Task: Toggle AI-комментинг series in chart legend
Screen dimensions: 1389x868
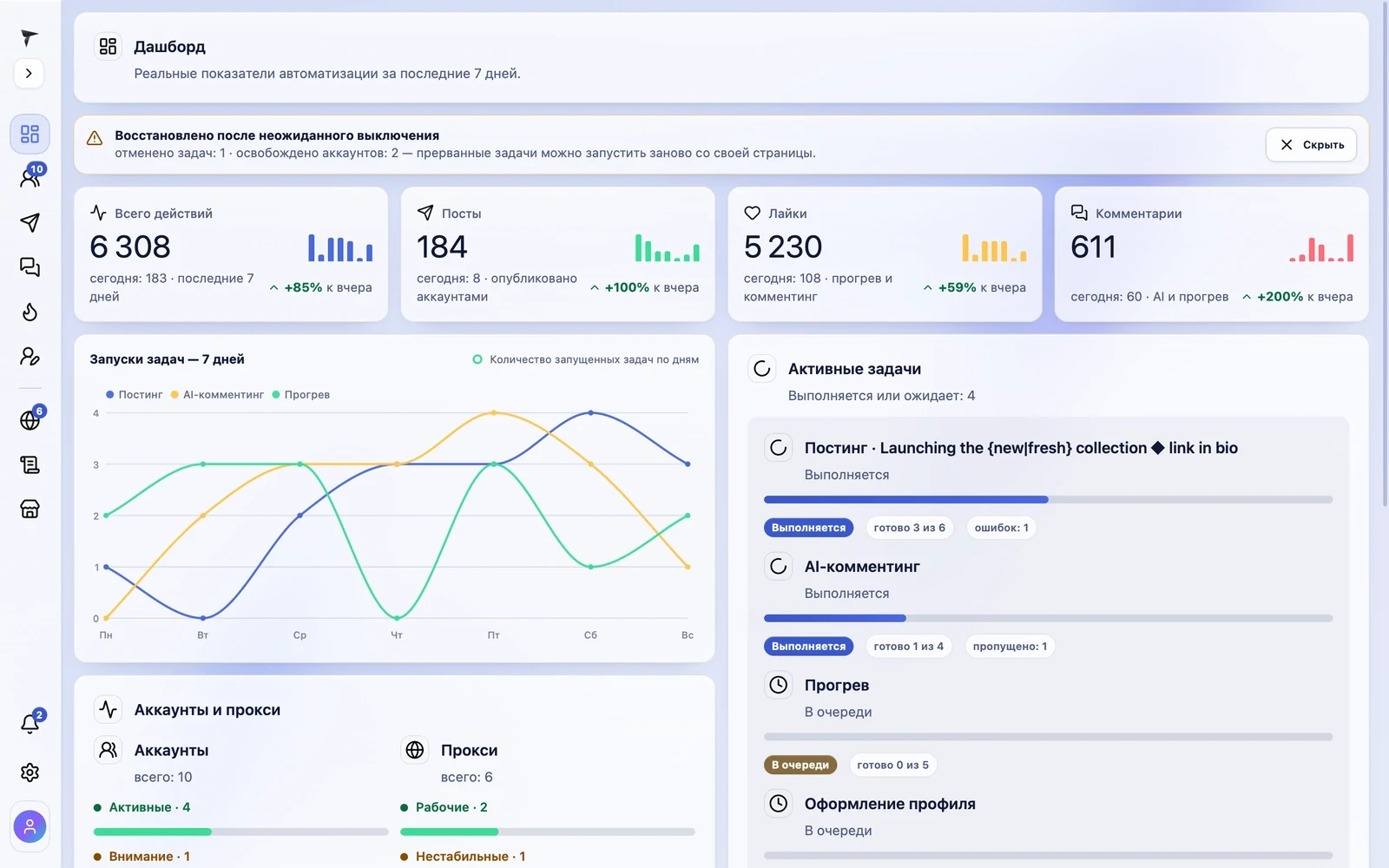Action: tap(217, 395)
